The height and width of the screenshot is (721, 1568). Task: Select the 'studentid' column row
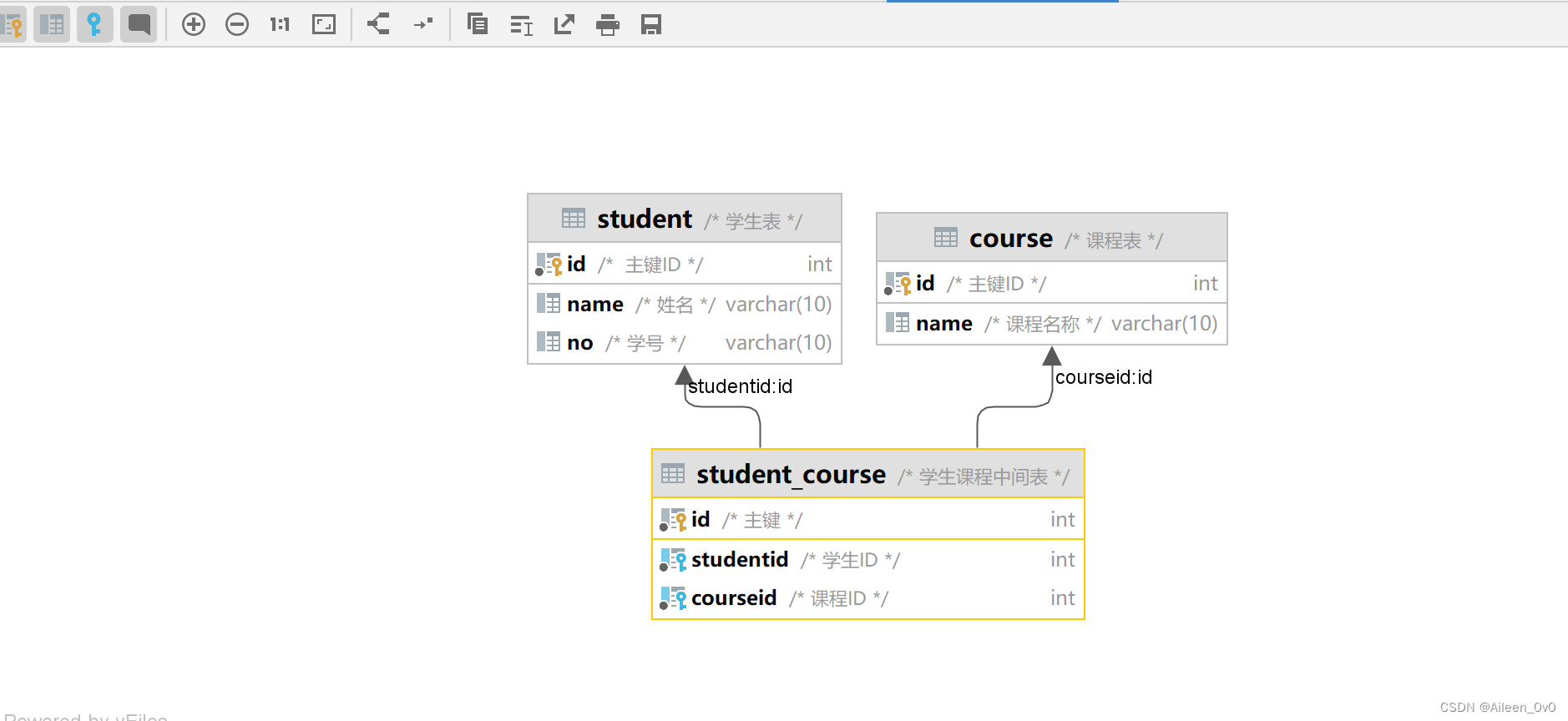868,560
